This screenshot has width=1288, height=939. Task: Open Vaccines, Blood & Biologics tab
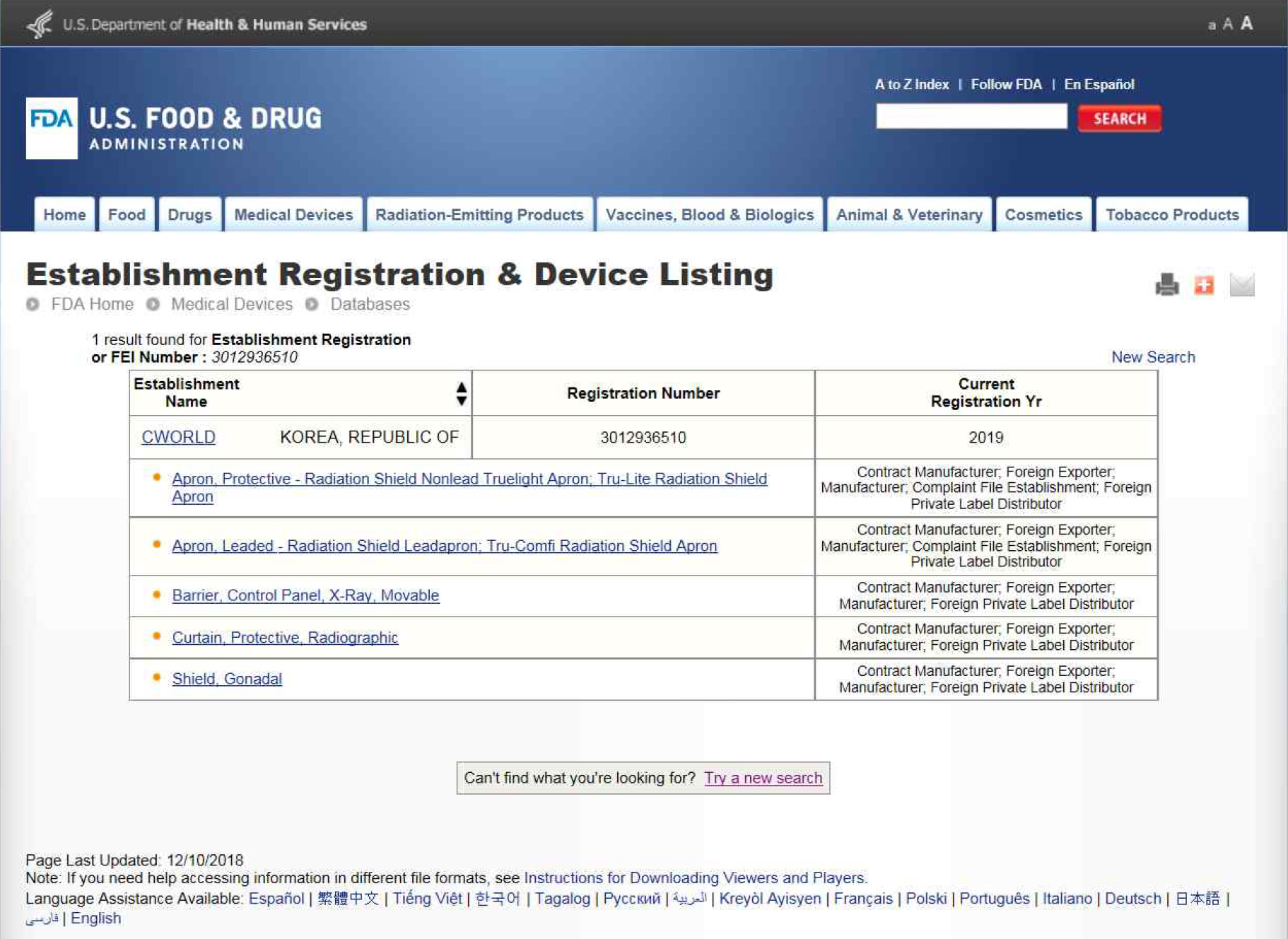click(710, 214)
